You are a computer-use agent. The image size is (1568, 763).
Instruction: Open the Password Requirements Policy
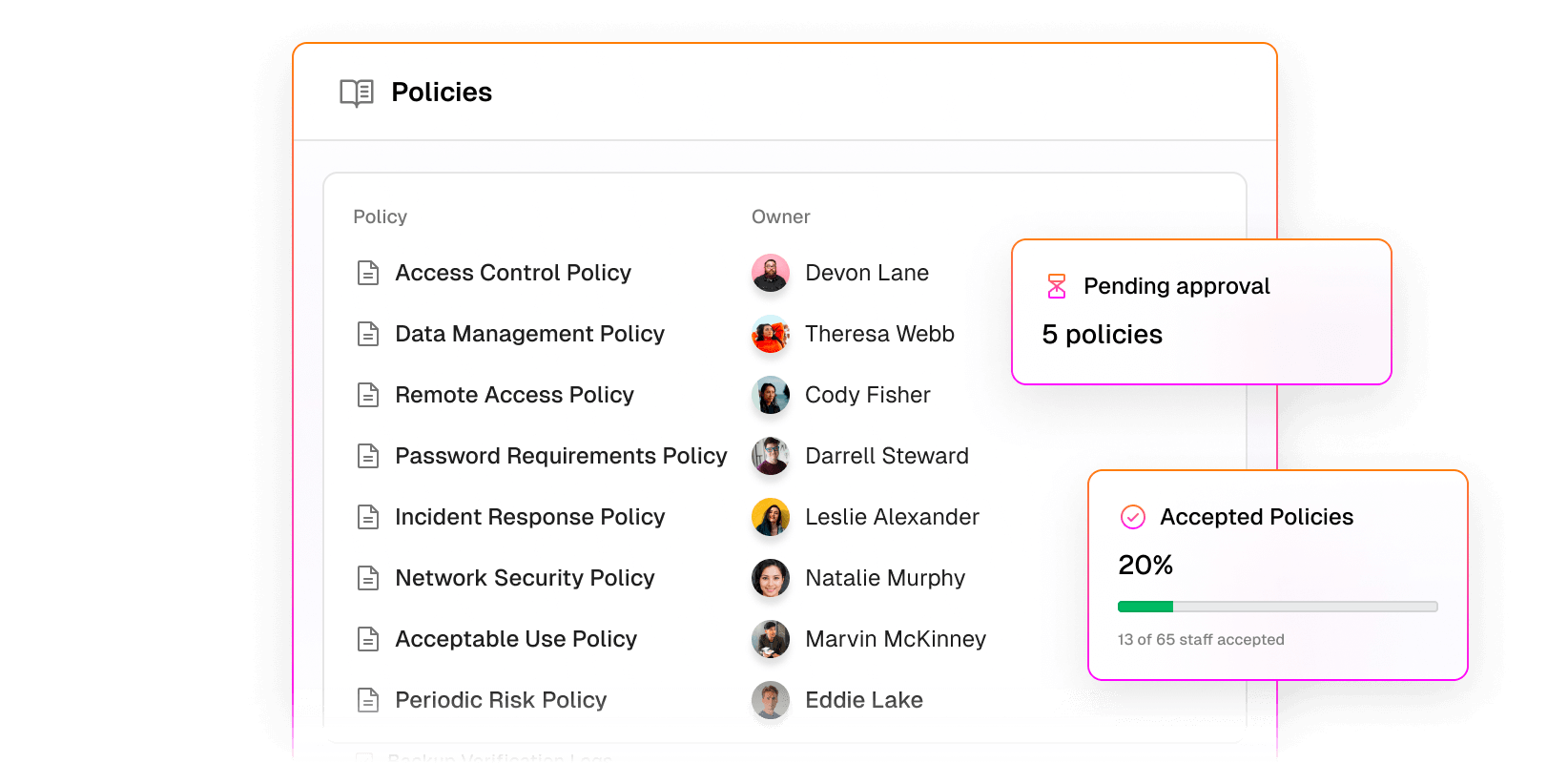[x=561, y=456]
